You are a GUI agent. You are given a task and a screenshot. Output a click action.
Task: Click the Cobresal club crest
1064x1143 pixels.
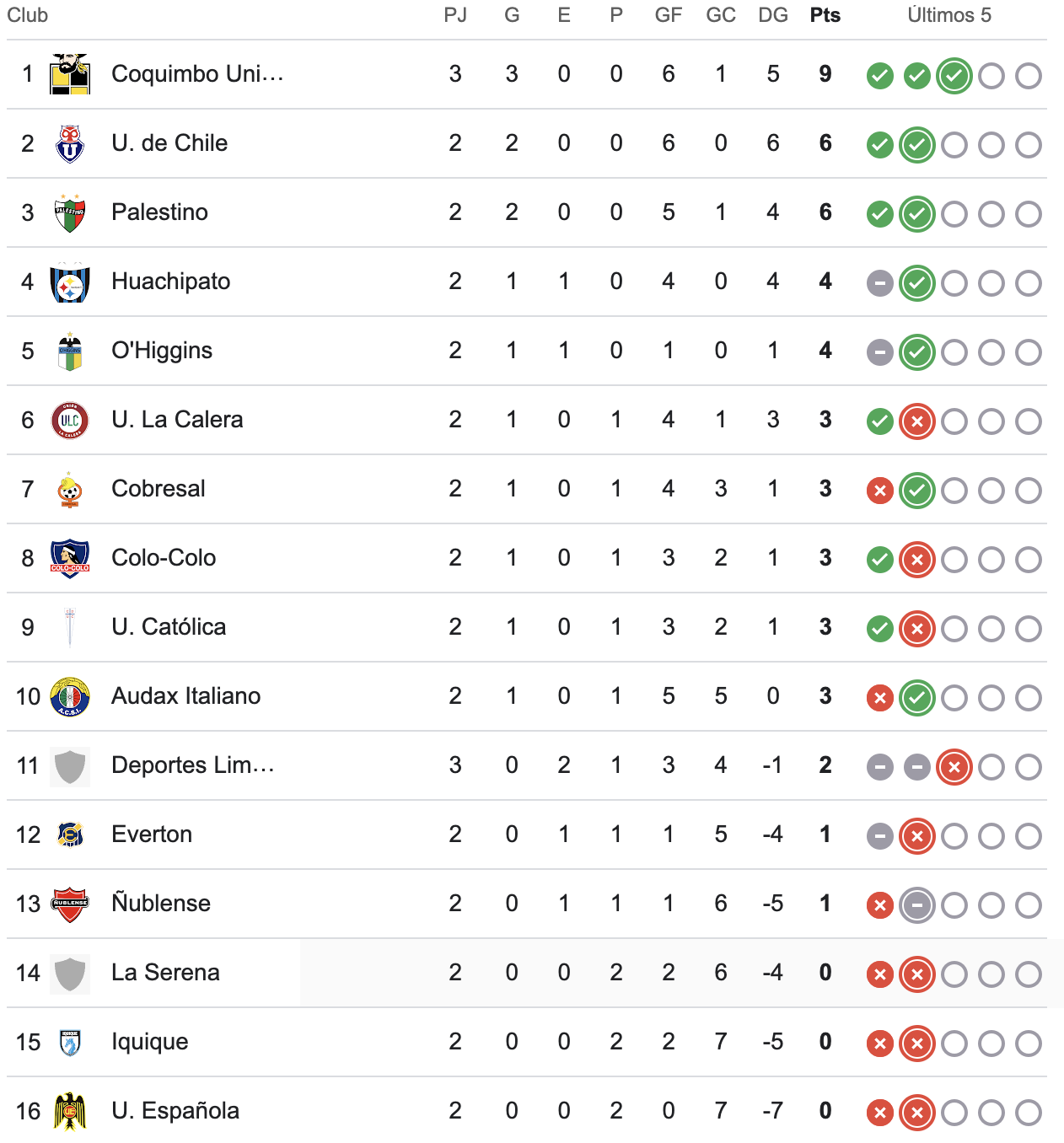click(x=70, y=489)
